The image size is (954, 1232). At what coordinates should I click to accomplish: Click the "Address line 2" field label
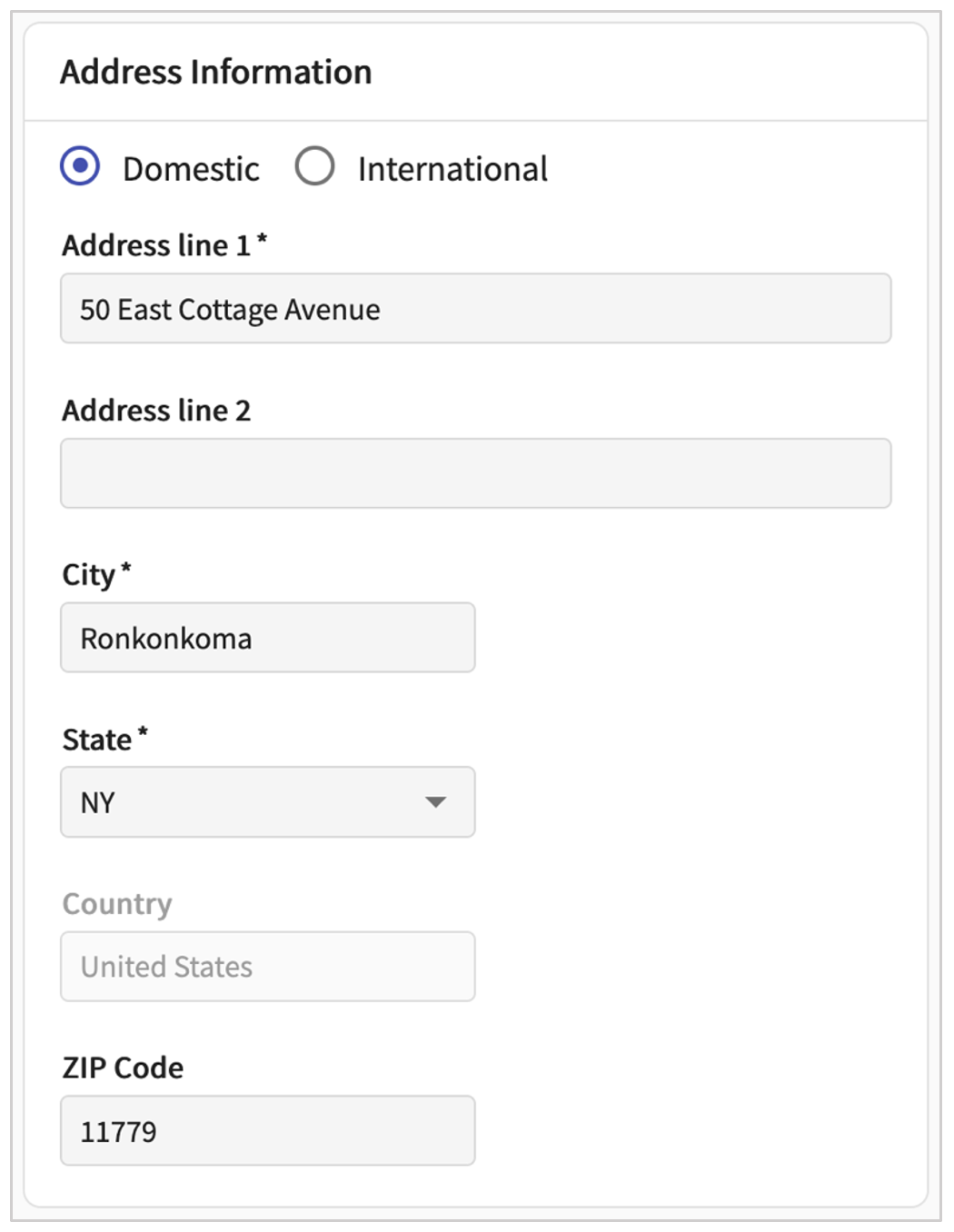155,411
